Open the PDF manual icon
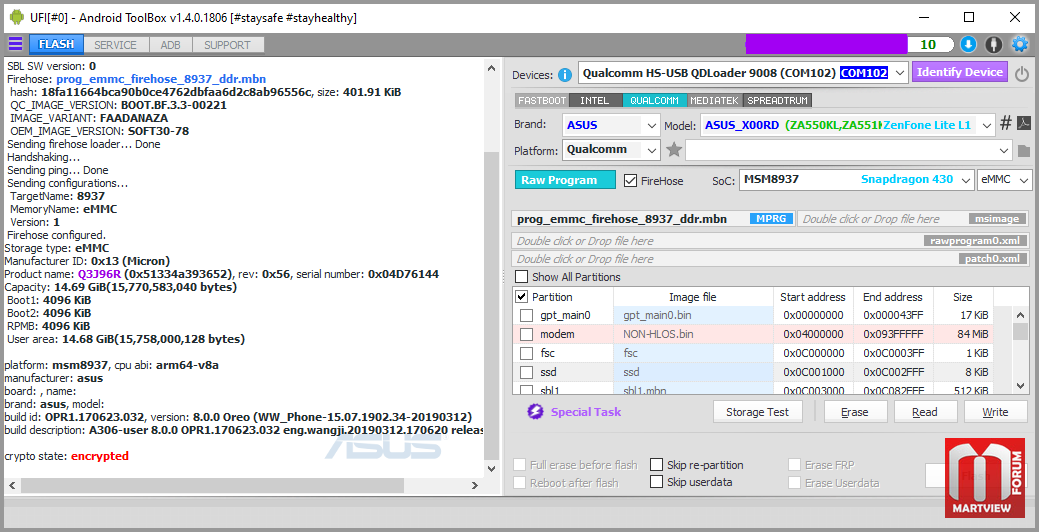 coord(1024,124)
